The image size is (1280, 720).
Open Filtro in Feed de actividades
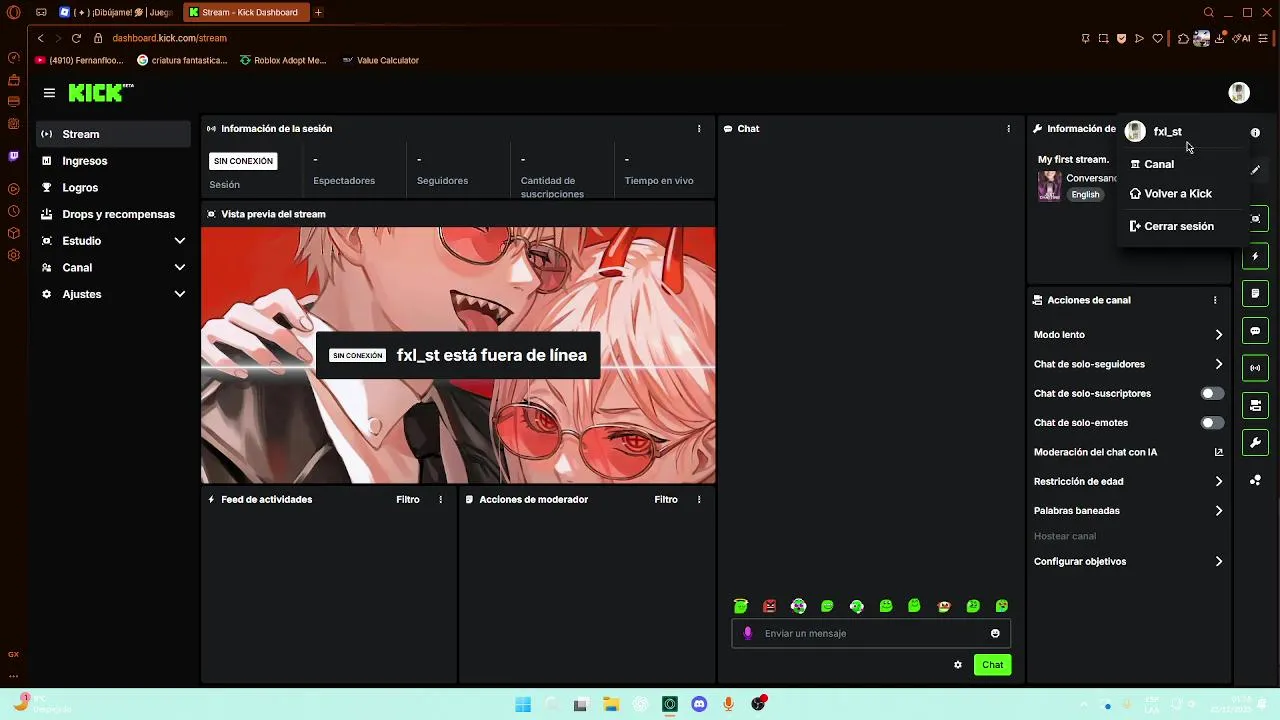click(408, 500)
